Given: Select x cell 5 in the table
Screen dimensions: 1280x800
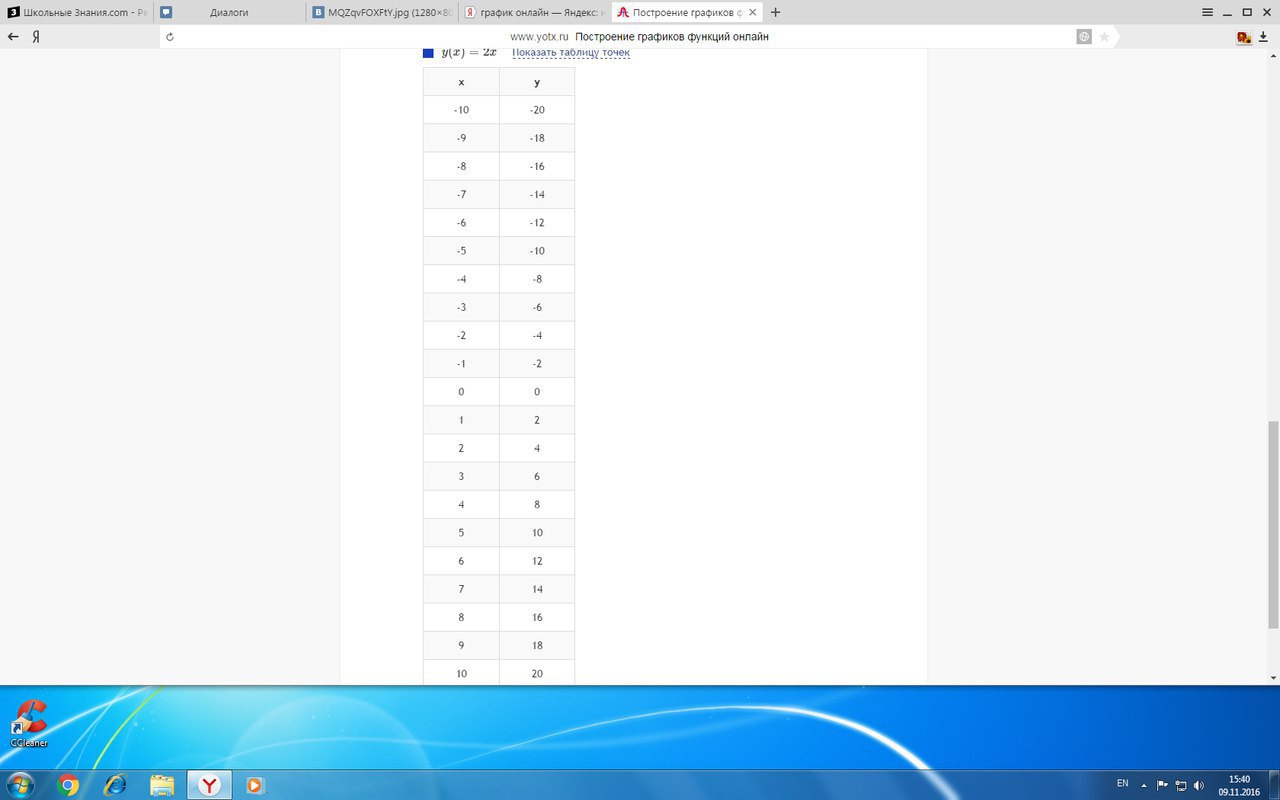Looking at the screenshot, I should [461, 533].
